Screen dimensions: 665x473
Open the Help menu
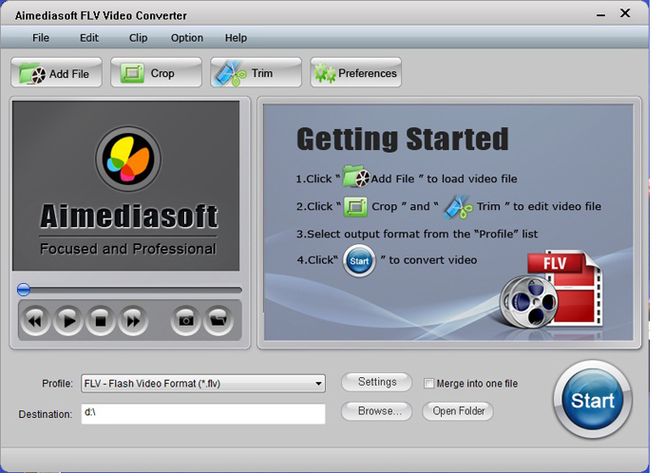[236, 38]
